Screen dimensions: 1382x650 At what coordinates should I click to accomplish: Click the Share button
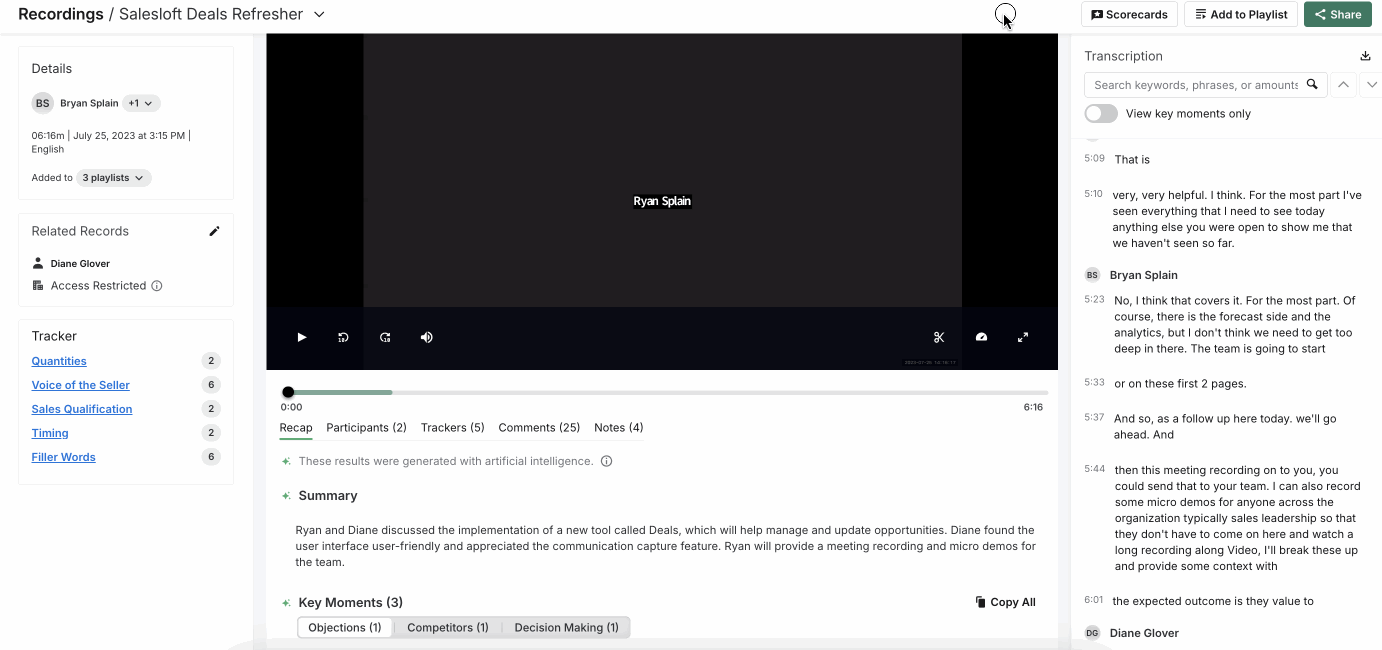click(1337, 14)
